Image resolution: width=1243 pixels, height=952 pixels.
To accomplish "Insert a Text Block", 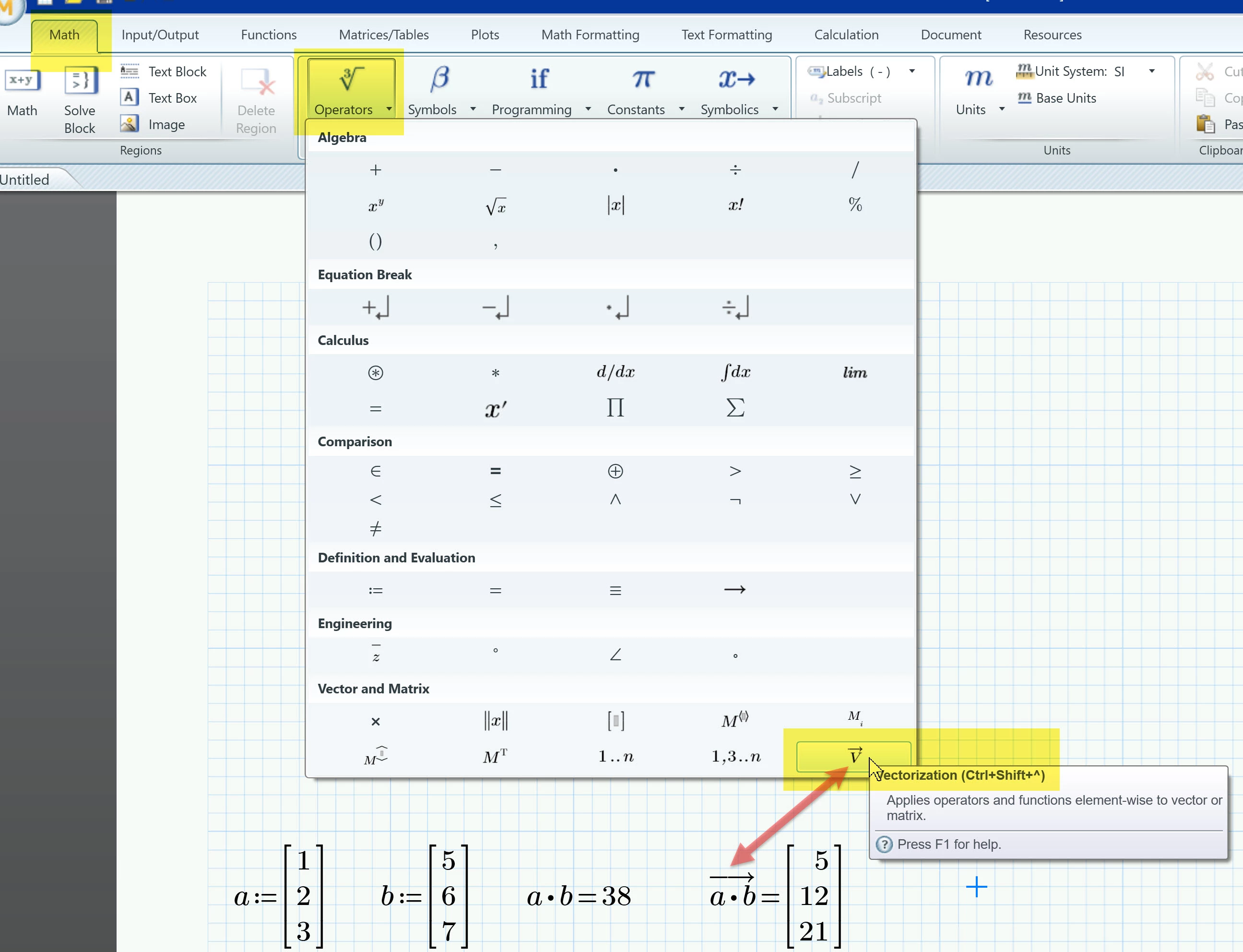I will (x=163, y=71).
